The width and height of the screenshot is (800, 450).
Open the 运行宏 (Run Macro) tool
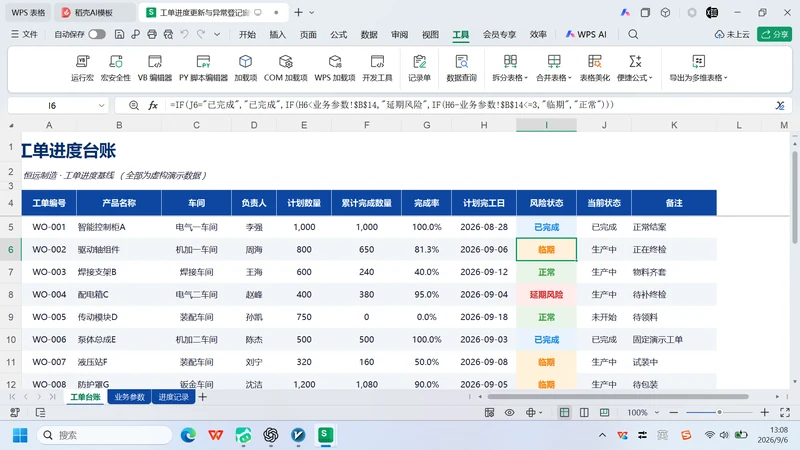[82, 68]
